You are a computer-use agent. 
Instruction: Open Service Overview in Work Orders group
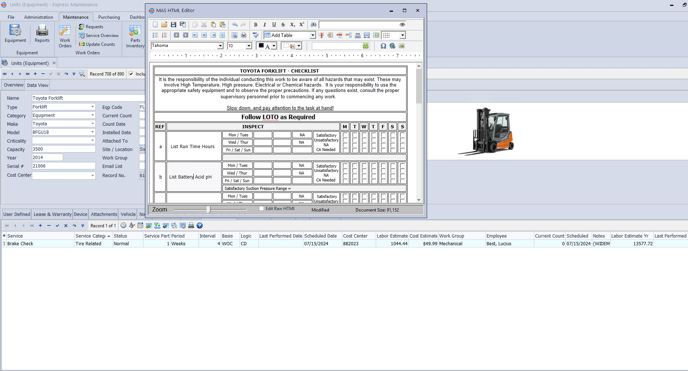[99, 36]
